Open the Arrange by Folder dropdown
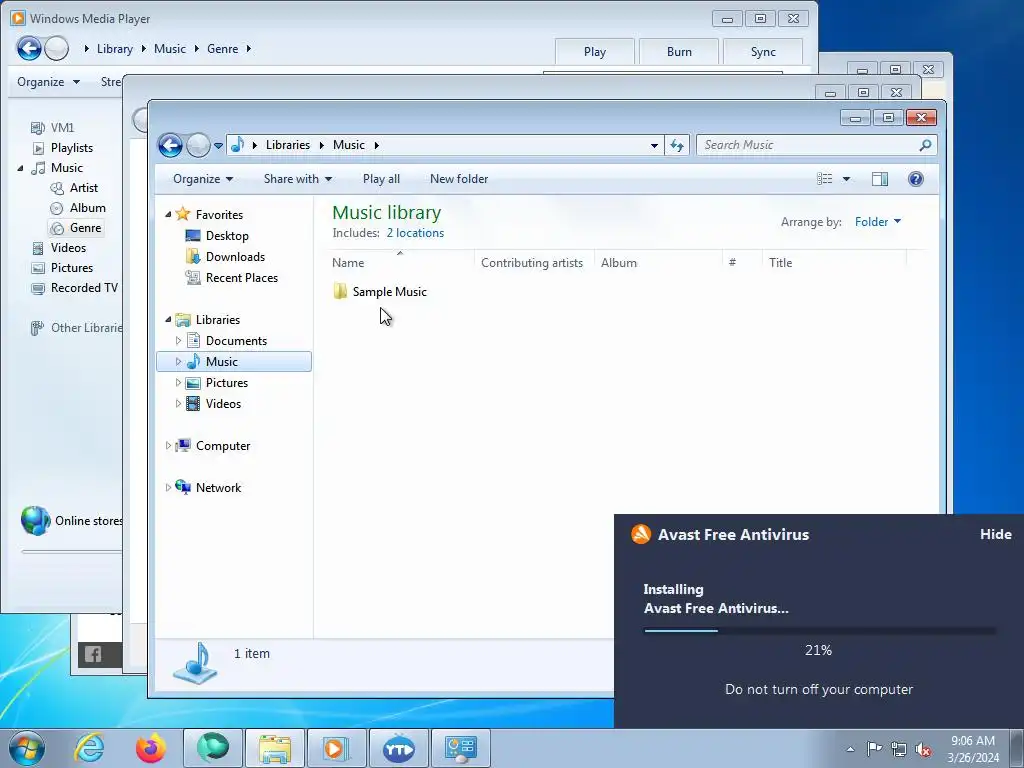The image size is (1024, 768). point(878,222)
